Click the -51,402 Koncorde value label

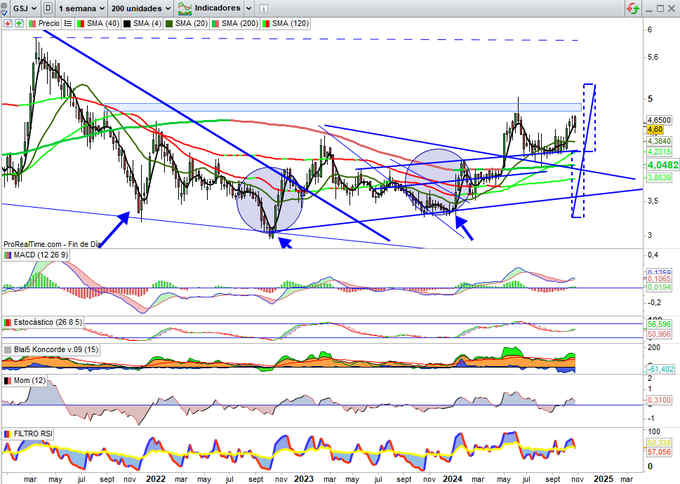coord(661,369)
